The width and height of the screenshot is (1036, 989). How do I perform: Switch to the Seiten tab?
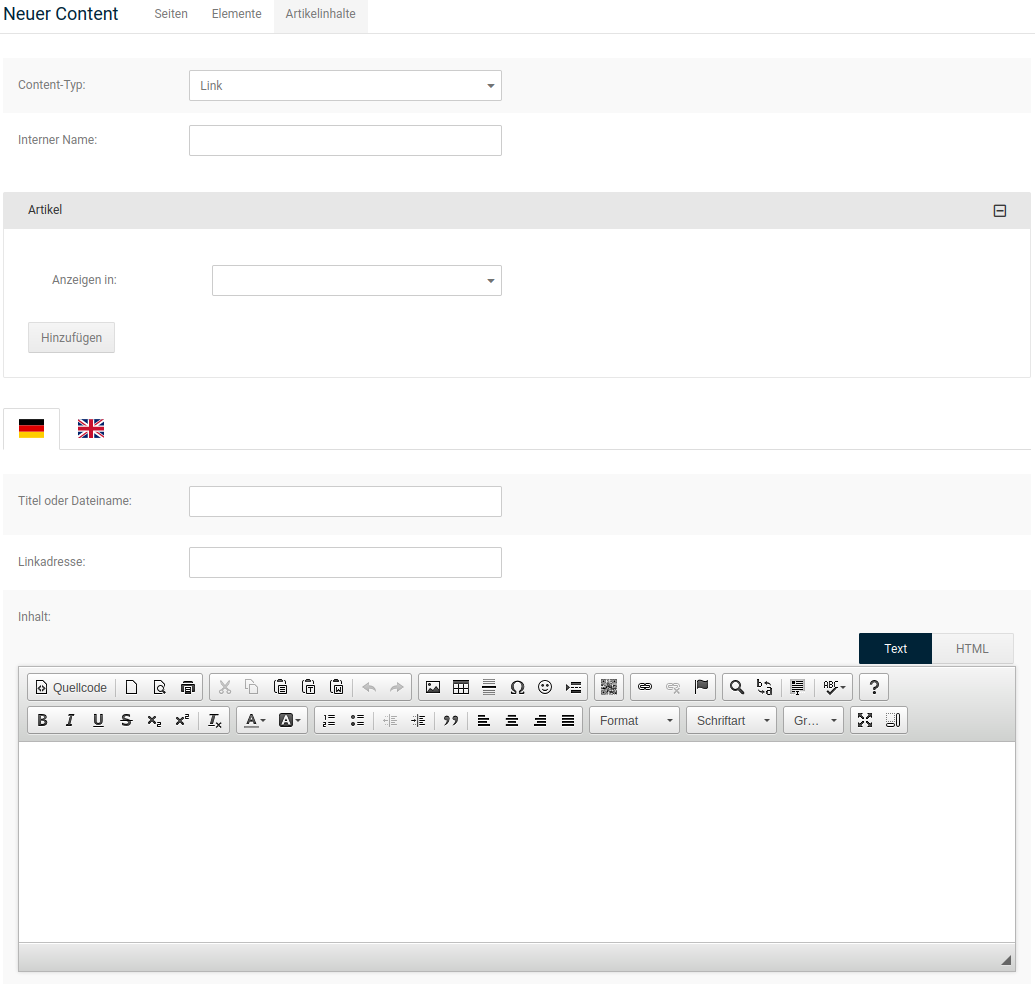(171, 14)
